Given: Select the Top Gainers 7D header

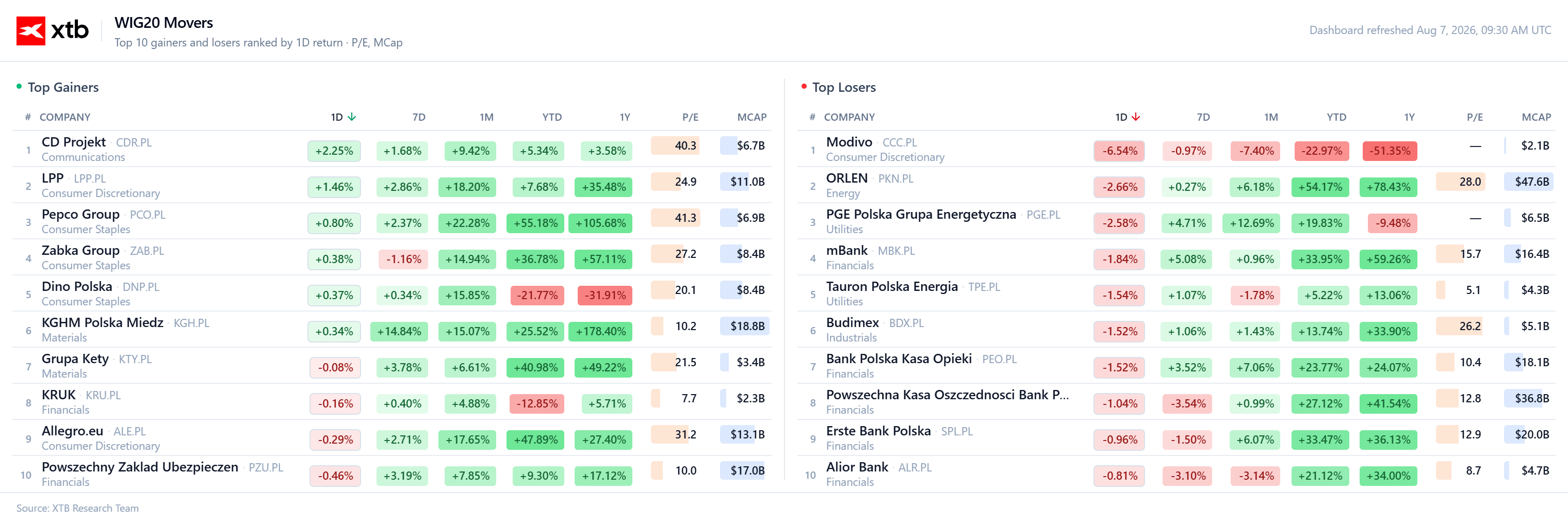Looking at the screenshot, I should coord(419,117).
